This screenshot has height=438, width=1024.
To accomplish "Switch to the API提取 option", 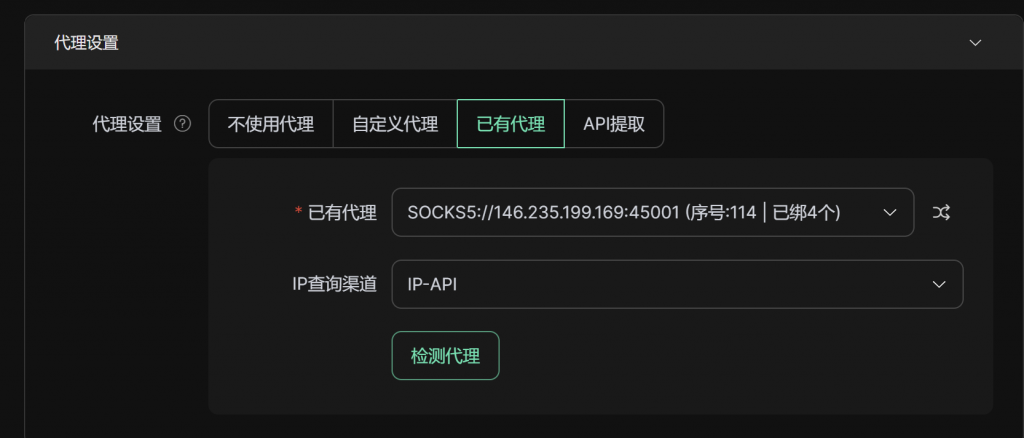I will [613, 124].
